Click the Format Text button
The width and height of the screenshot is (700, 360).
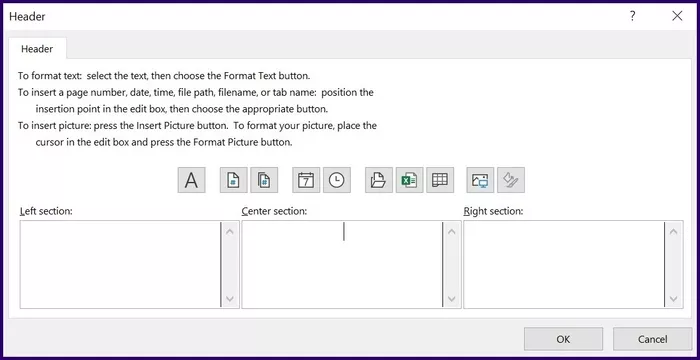pyautogui.click(x=192, y=180)
